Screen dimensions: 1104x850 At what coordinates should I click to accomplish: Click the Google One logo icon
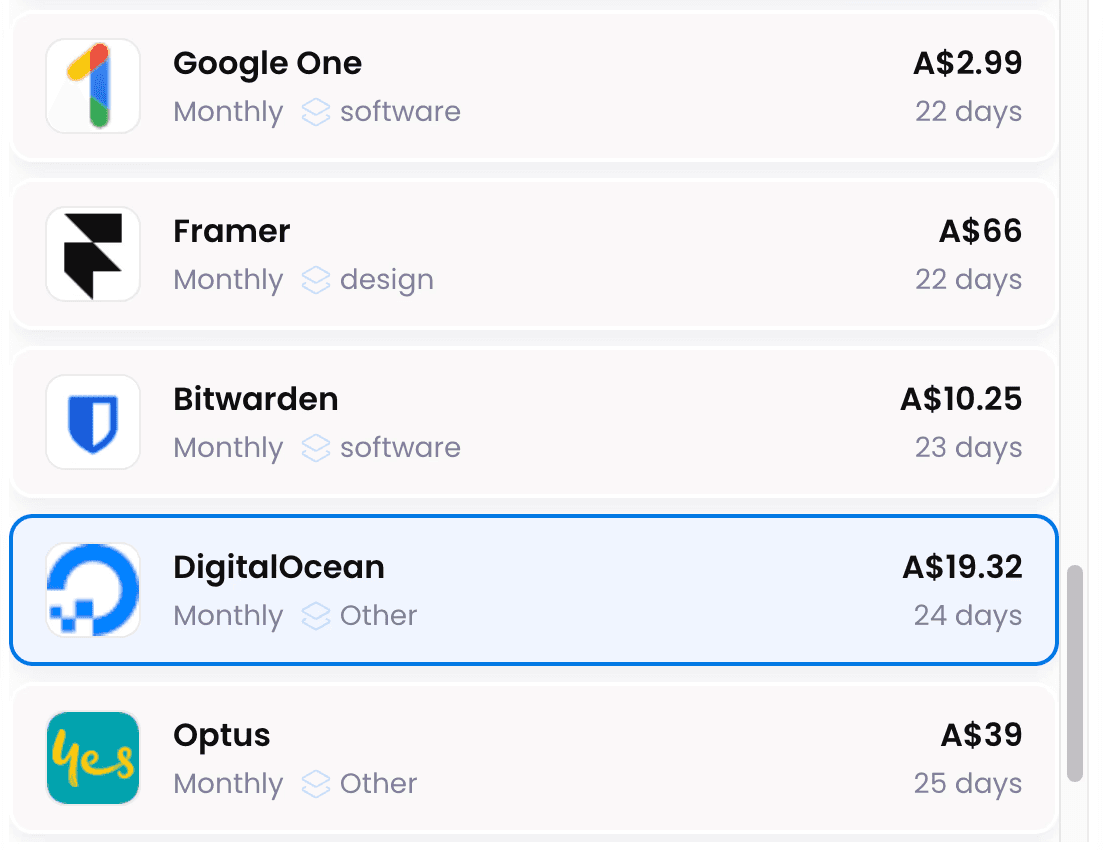click(93, 86)
